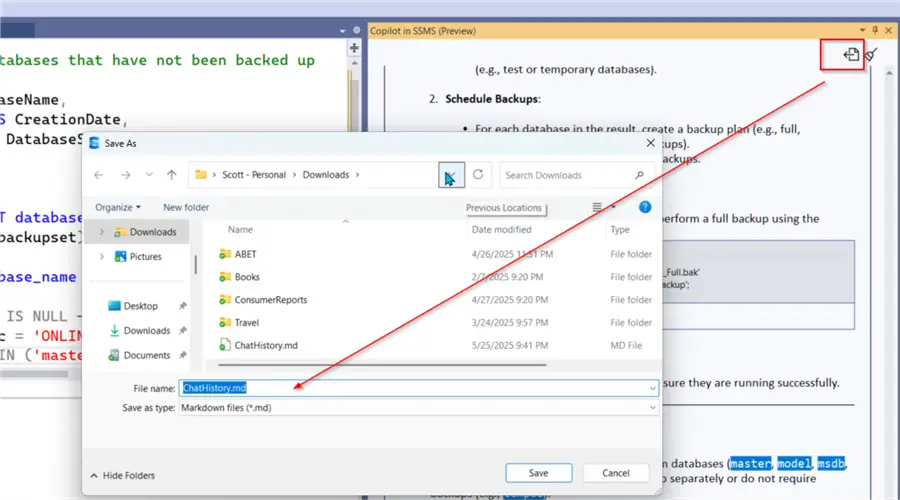Image resolution: width=900 pixels, height=500 pixels.
Task: Click Downloads breadcrumb in address bar
Action: click(x=326, y=175)
